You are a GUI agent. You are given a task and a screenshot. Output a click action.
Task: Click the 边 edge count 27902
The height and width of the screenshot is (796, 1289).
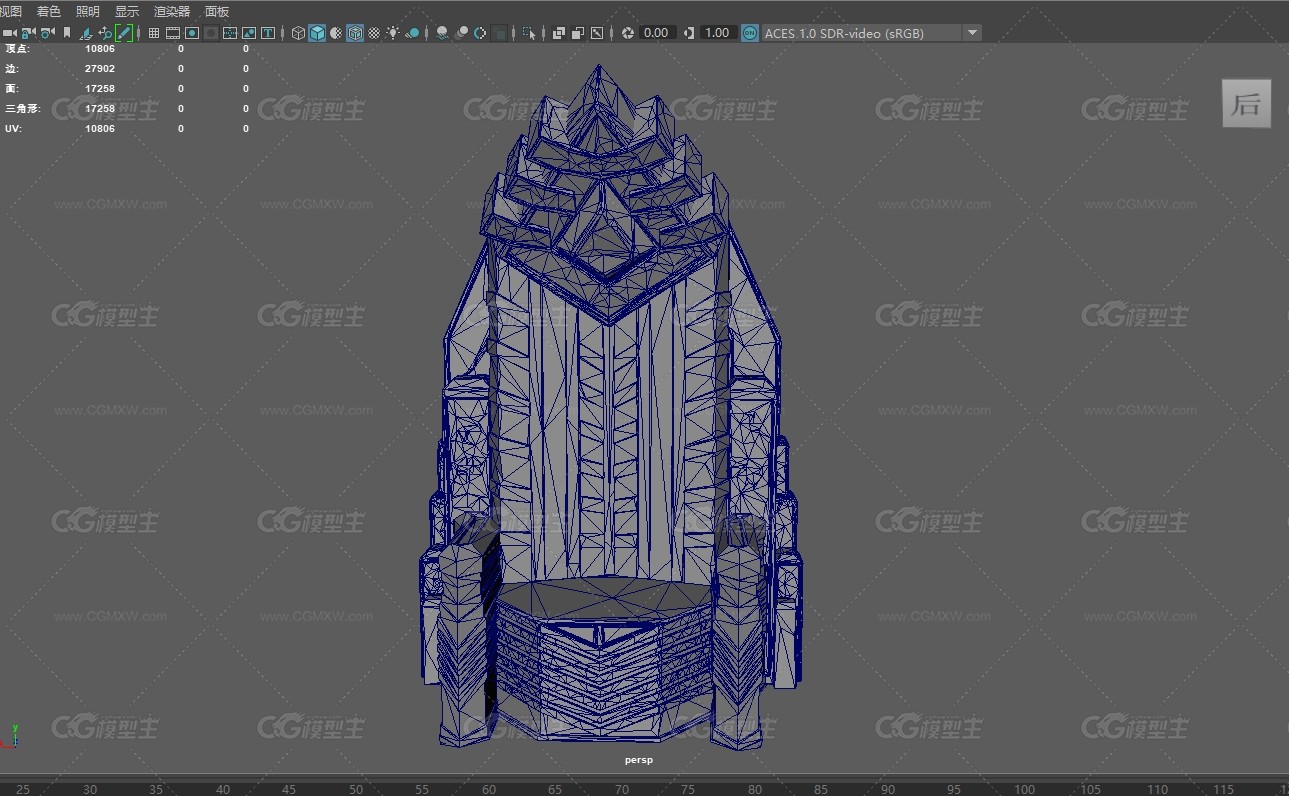[100, 69]
